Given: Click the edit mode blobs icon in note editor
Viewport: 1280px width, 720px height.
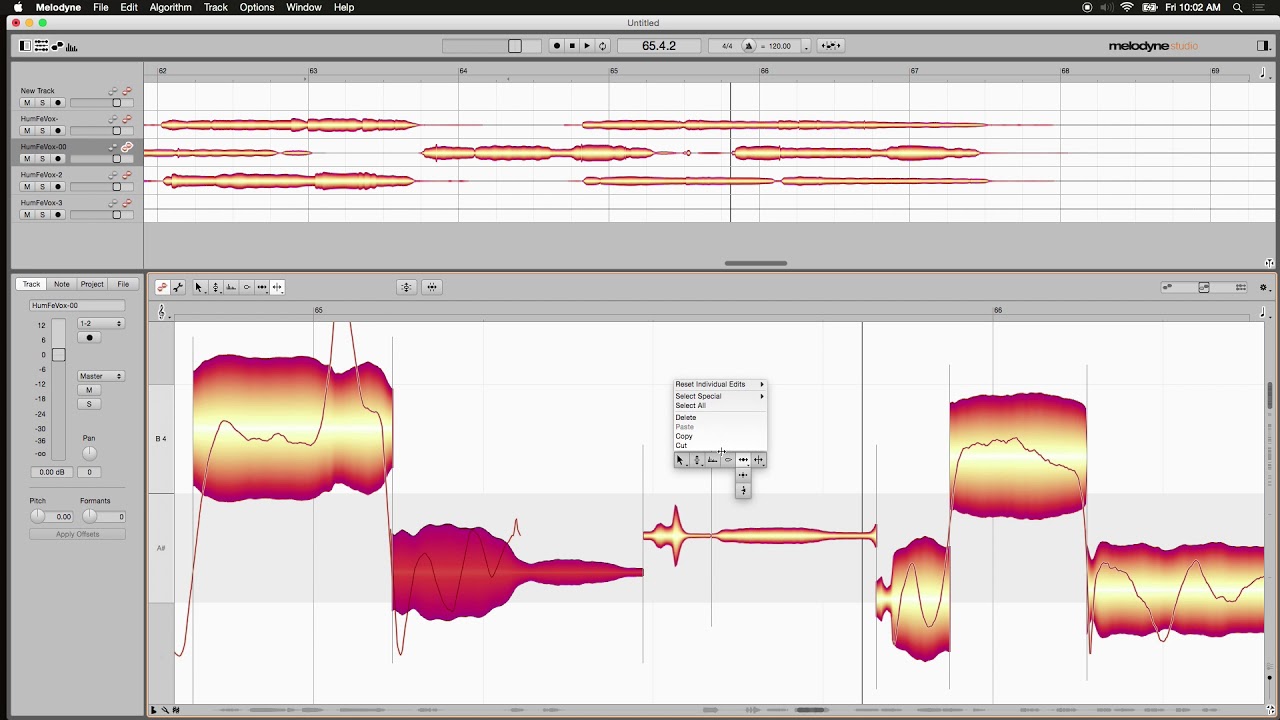Looking at the screenshot, I should pos(162,287).
